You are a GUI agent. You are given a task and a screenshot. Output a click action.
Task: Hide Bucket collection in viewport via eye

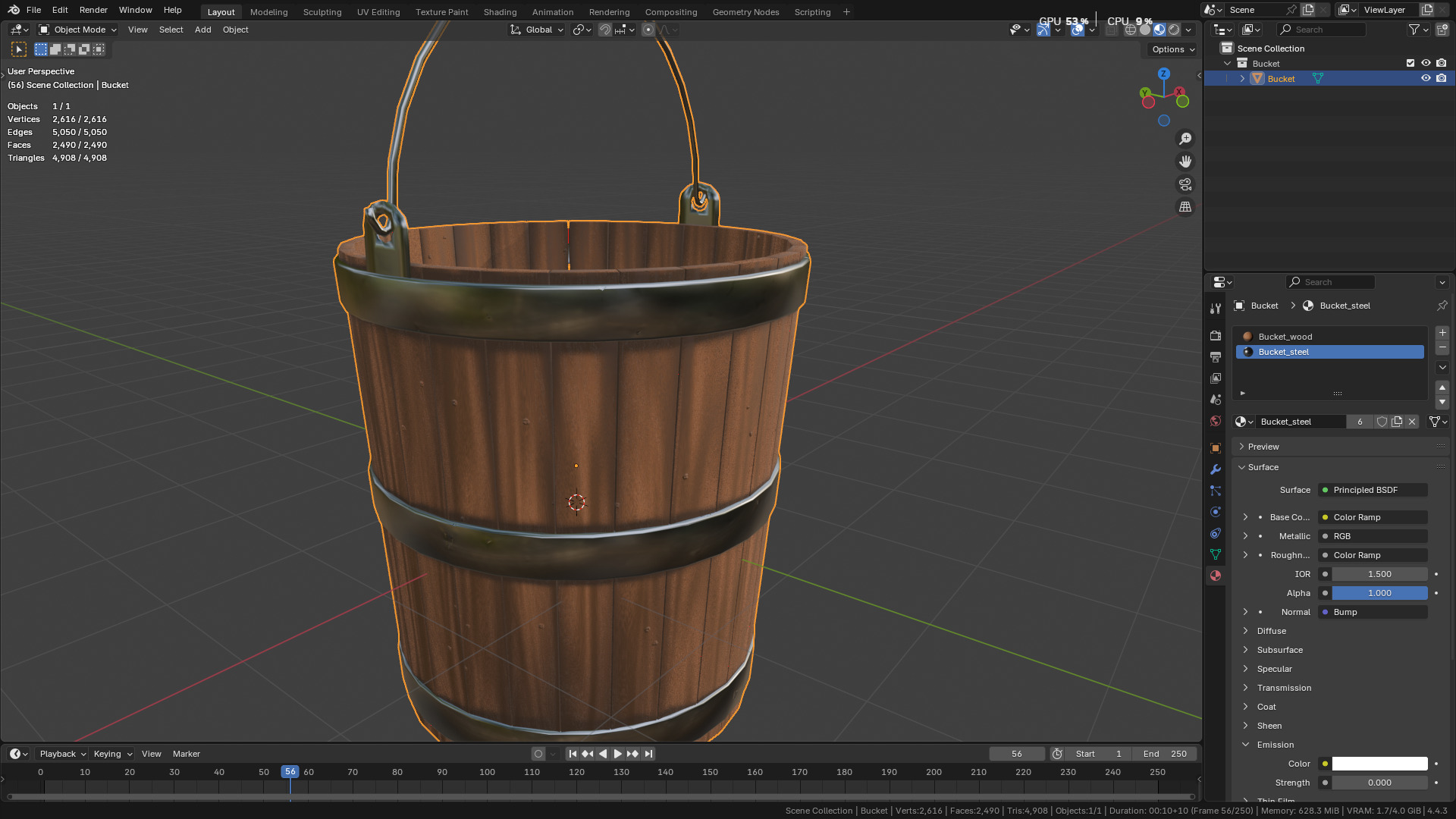coord(1426,64)
